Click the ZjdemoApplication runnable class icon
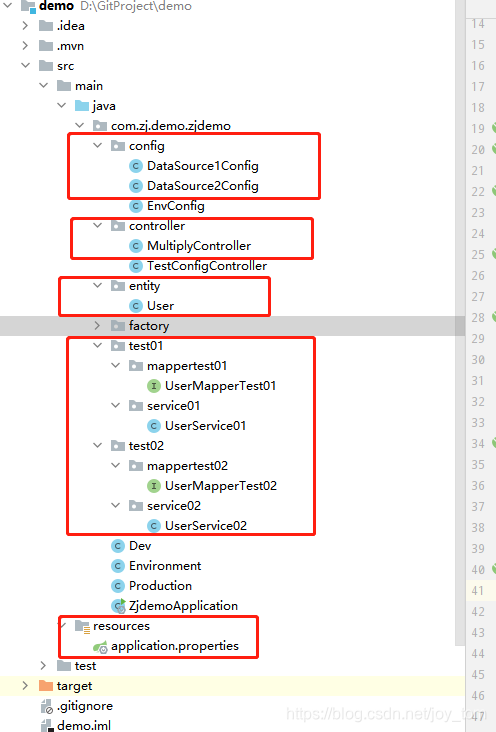 pos(118,605)
